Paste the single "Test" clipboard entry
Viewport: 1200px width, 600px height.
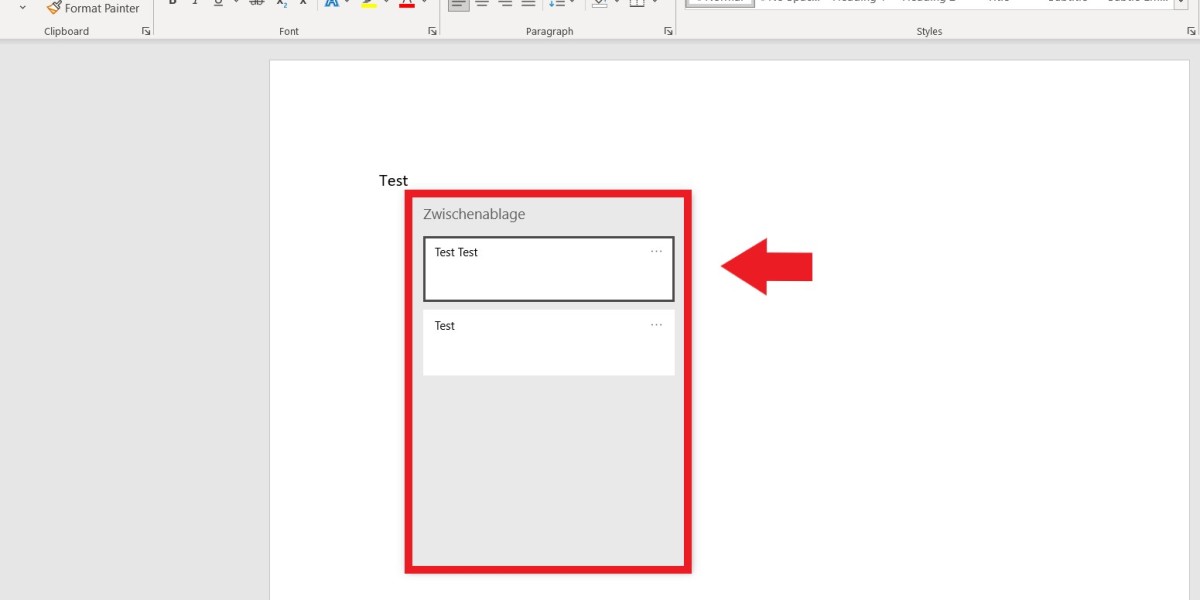click(548, 343)
